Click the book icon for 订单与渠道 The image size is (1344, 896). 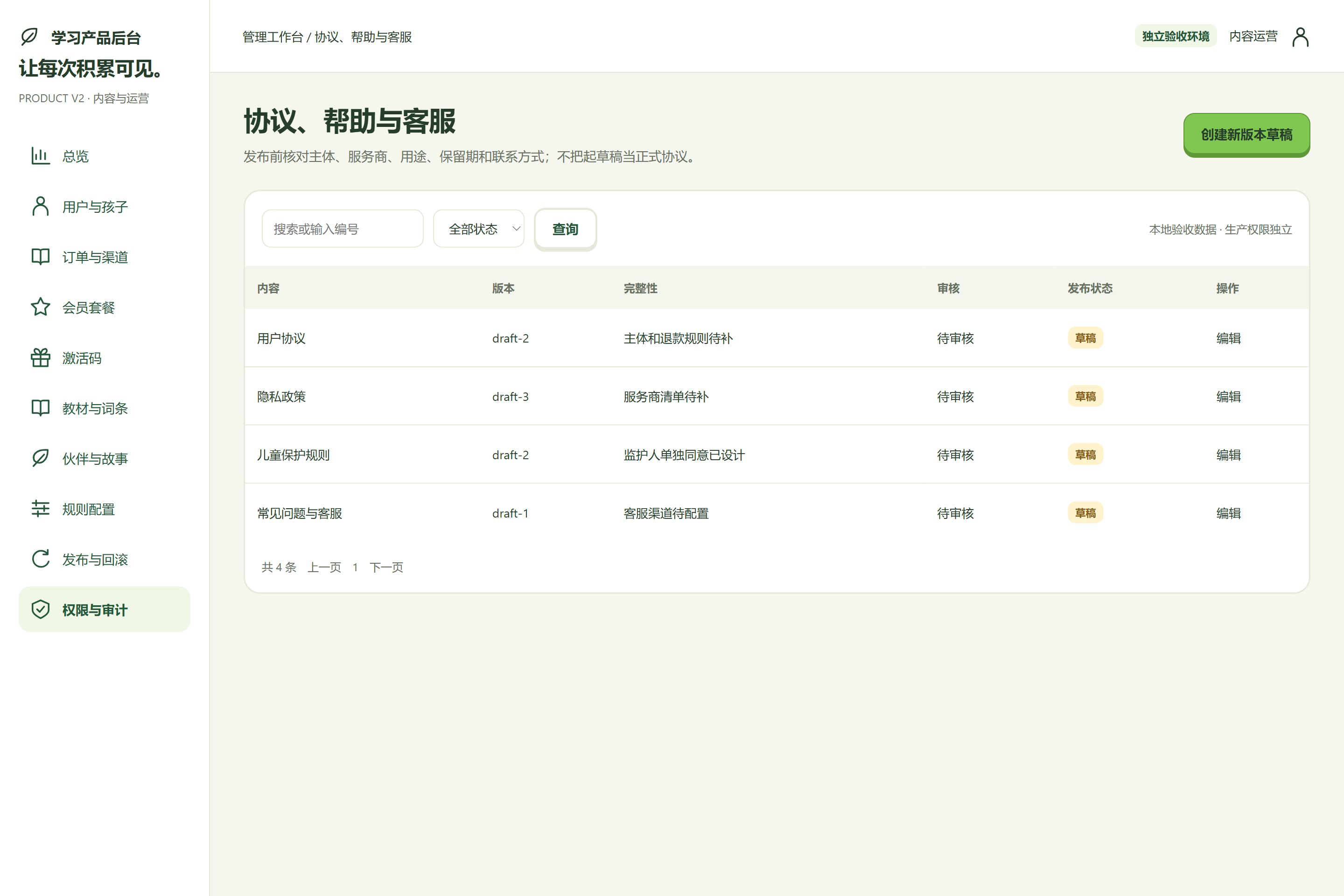click(x=41, y=257)
